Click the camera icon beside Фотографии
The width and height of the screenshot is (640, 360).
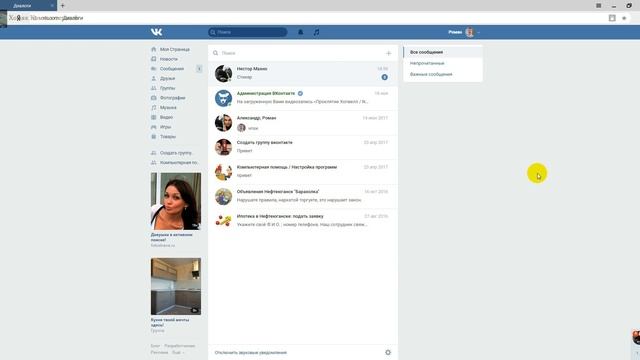click(x=153, y=98)
